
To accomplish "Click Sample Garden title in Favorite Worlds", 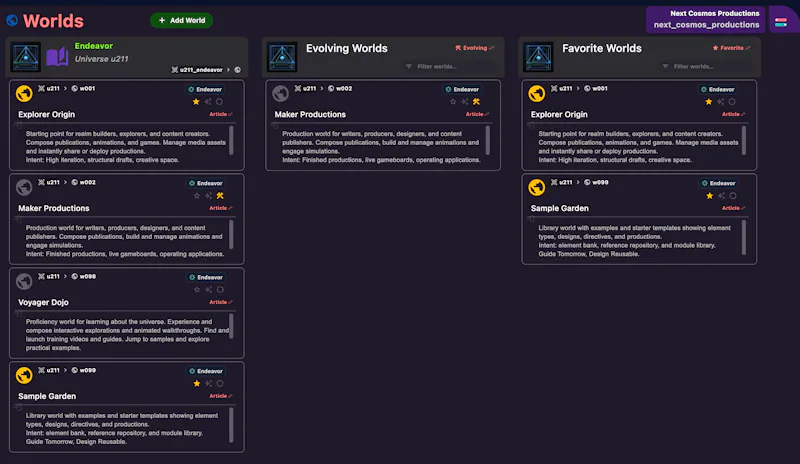I will coord(560,208).
